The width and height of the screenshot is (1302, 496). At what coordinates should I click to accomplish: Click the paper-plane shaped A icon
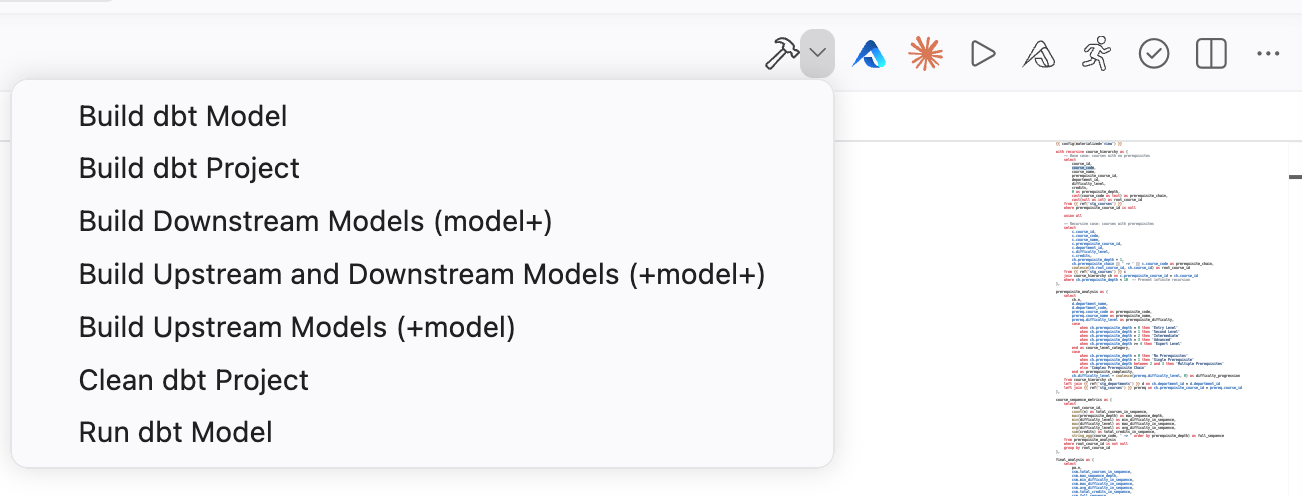tap(1040, 53)
